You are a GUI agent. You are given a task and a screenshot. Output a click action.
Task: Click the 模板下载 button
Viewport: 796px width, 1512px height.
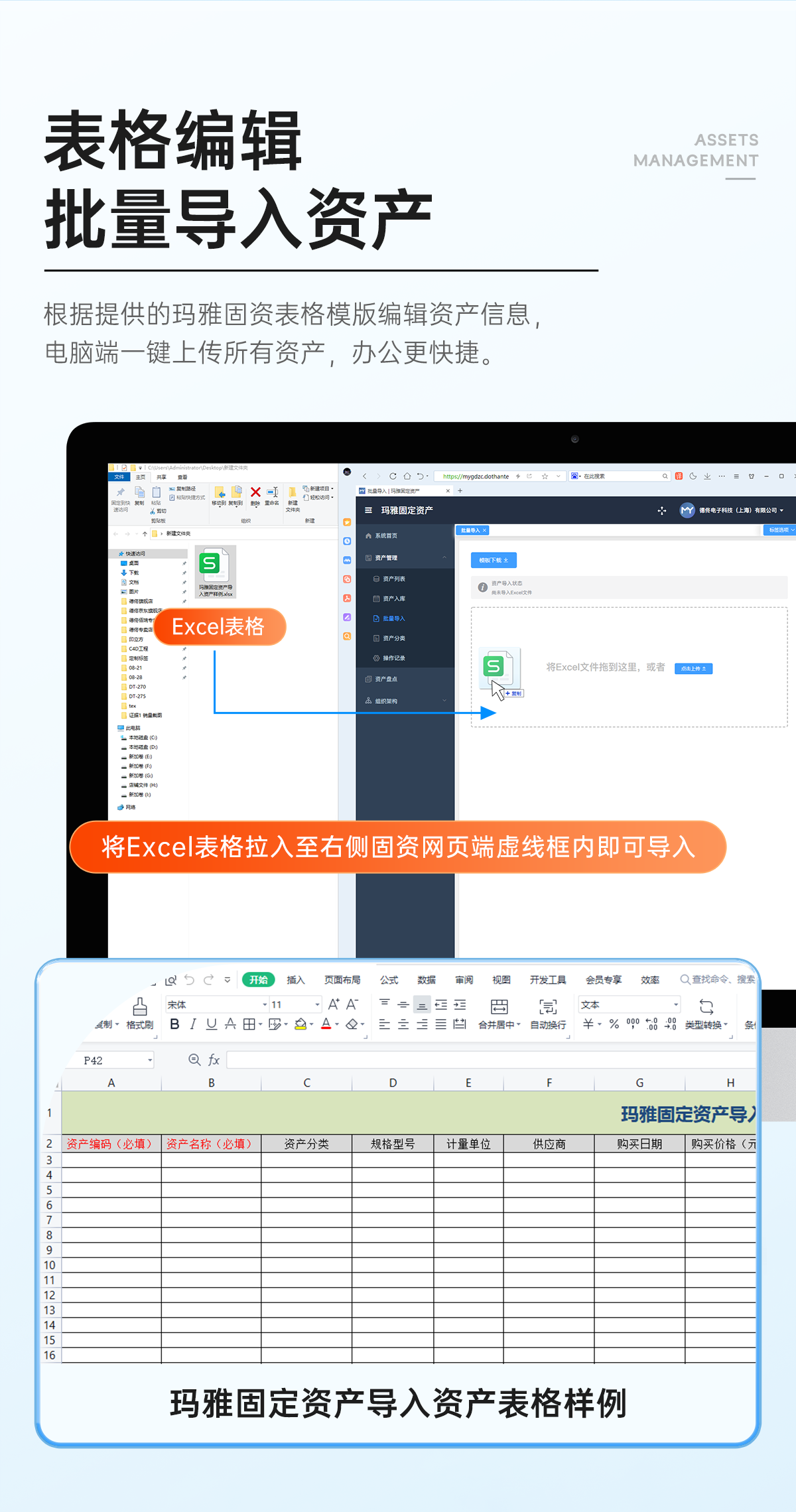pos(494,560)
